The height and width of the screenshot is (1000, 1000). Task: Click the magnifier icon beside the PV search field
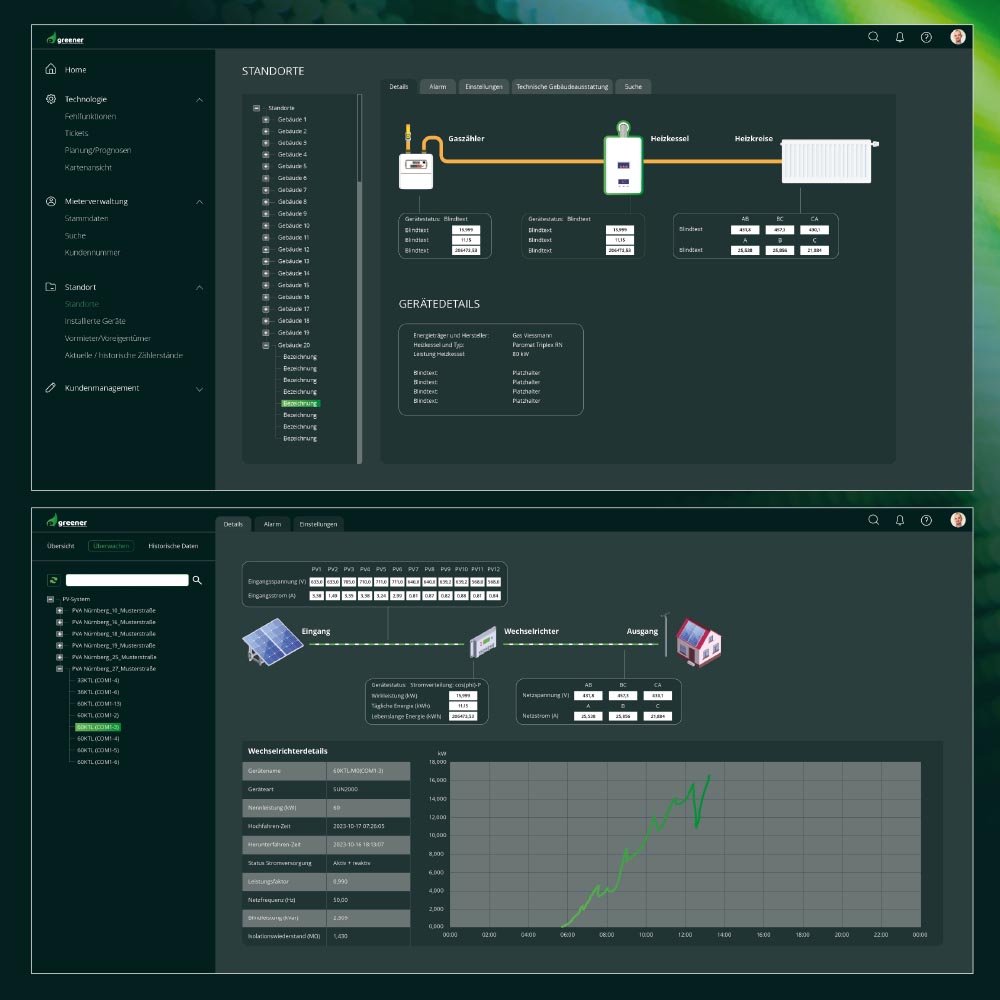point(197,580)
